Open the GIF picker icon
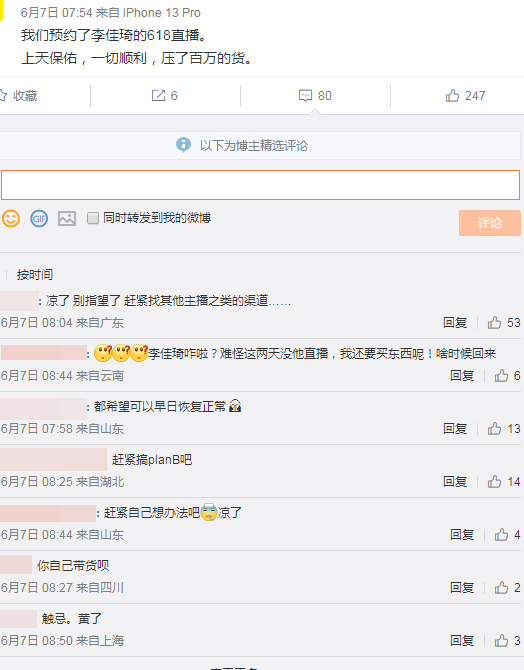524x670 pixels. tap(39, 218)
